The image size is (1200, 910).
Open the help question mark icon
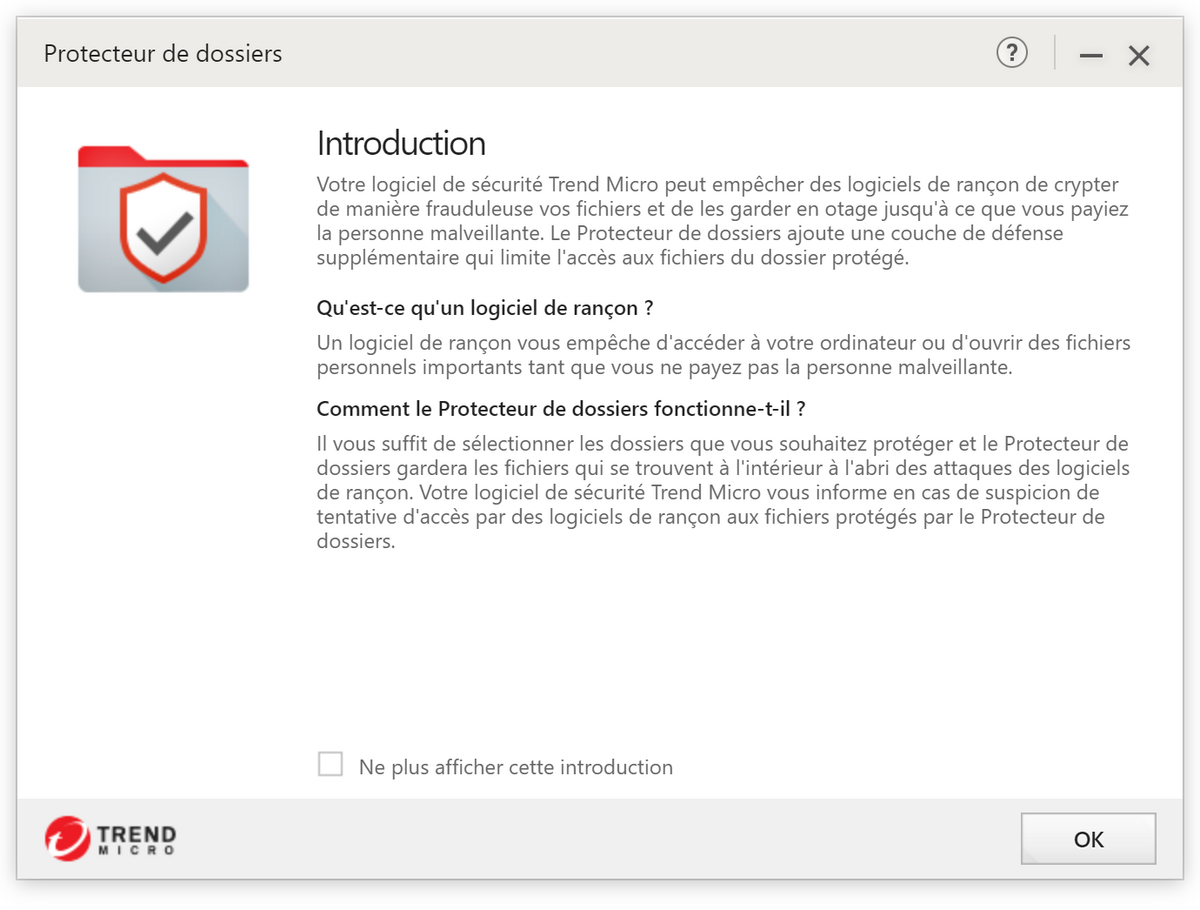coord(1012,52)
